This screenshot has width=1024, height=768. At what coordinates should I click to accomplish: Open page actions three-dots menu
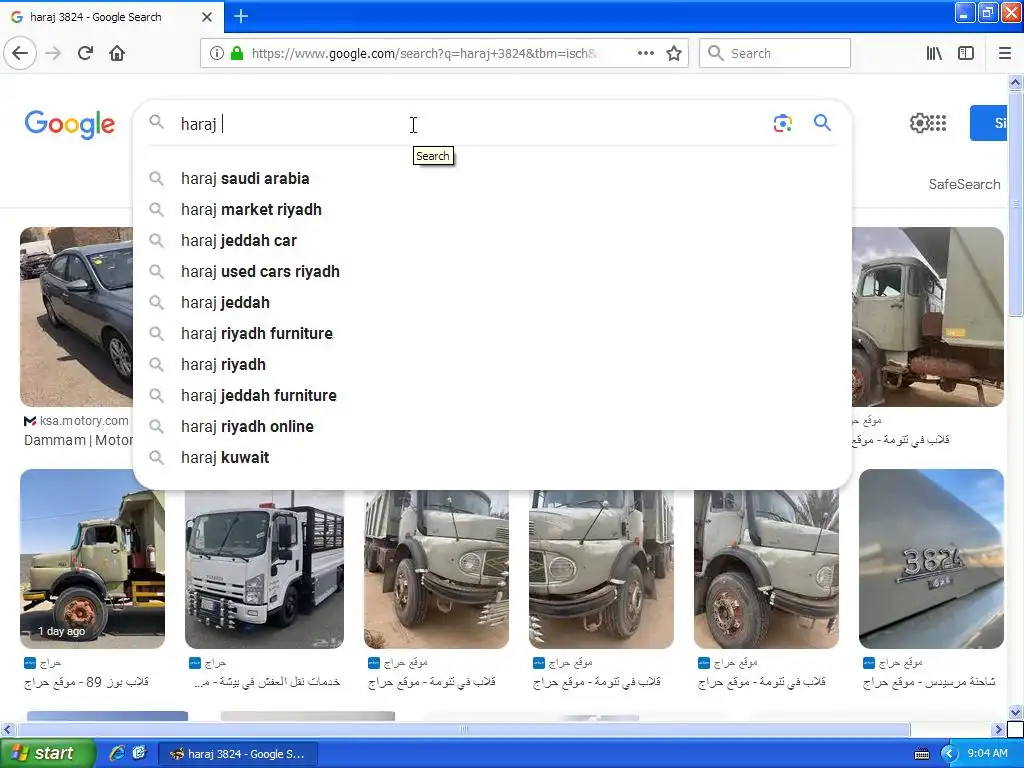[x=645, y=53]
